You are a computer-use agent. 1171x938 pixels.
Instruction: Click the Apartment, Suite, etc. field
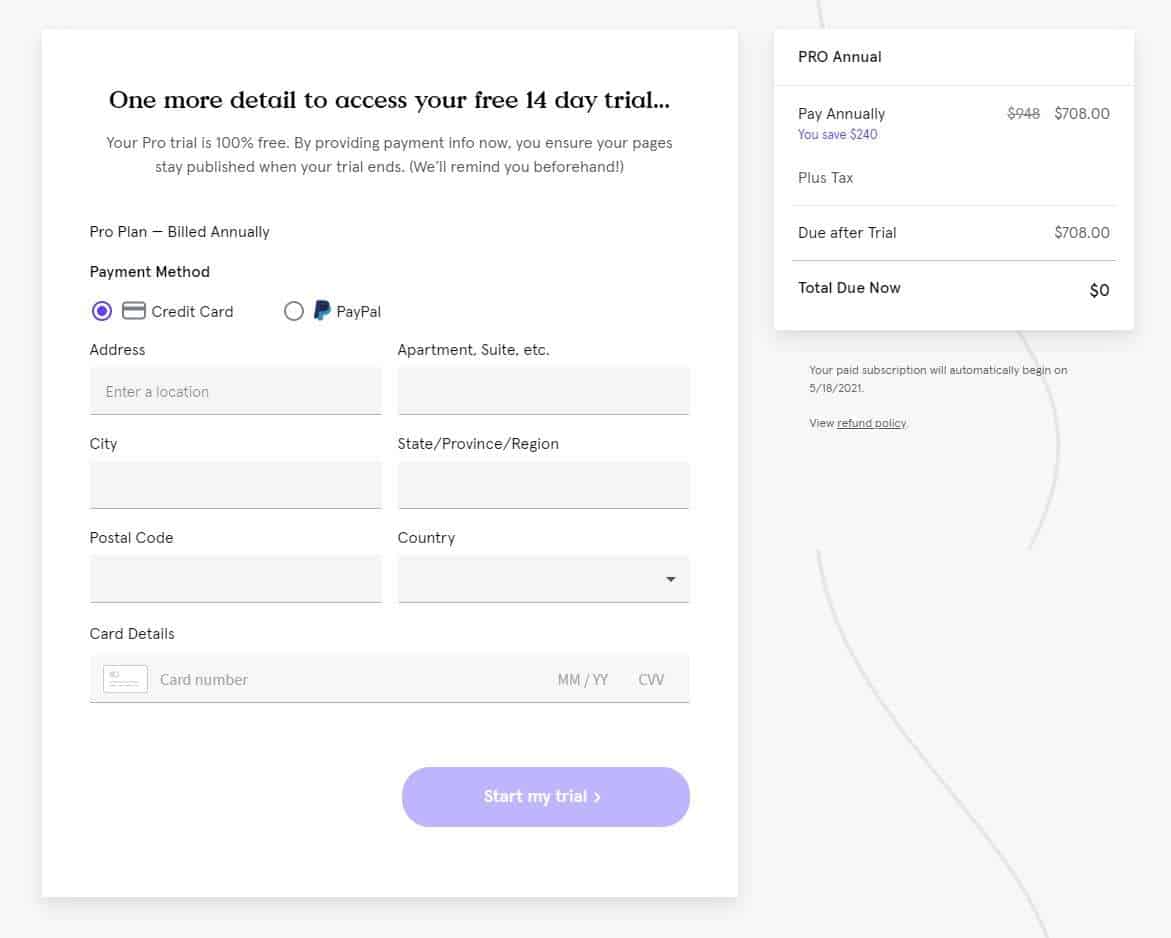tap(543, 390)
